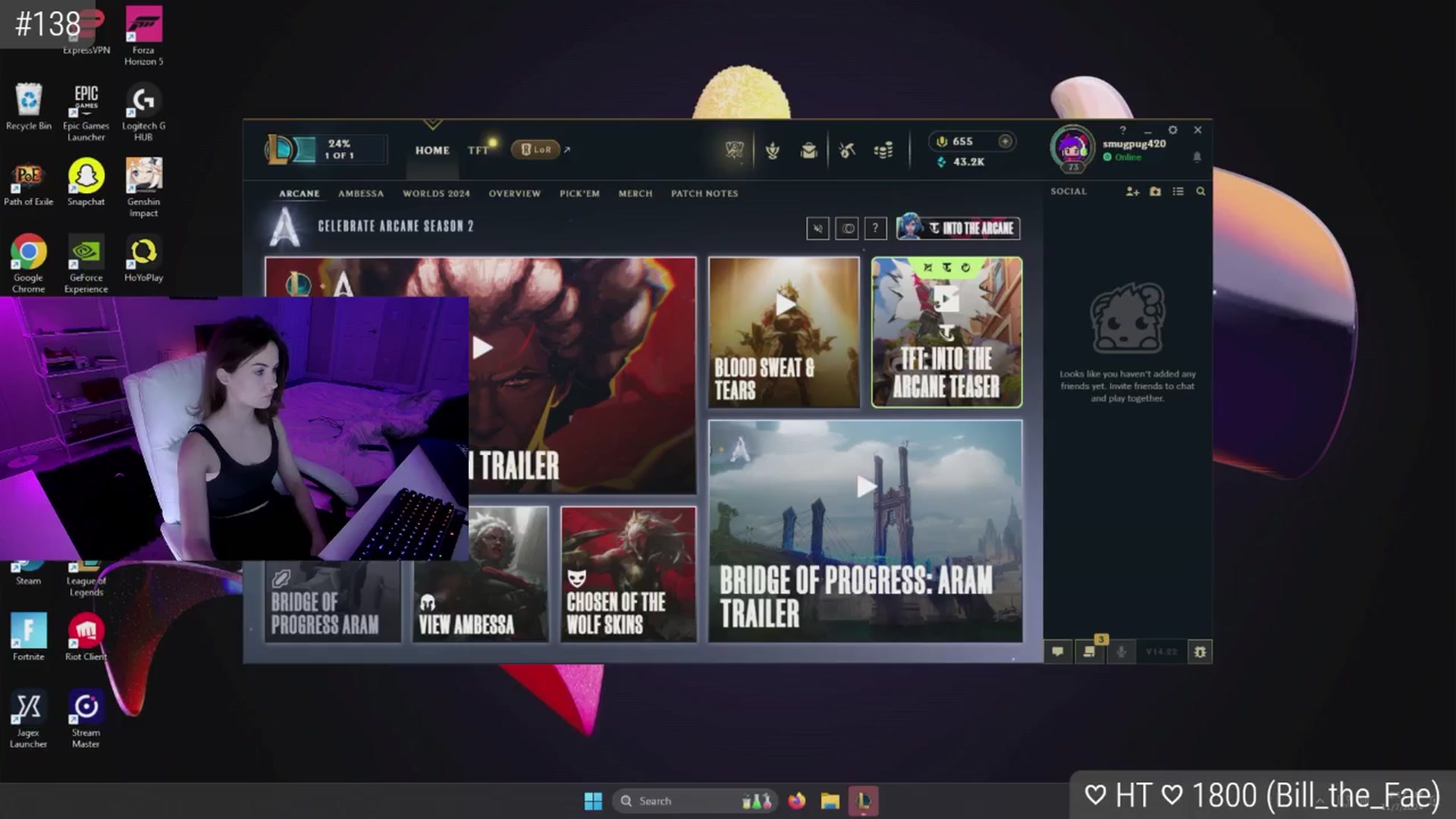
Task: Toggle the microphone mute in Social panel
Action: tap(1121, 651)
